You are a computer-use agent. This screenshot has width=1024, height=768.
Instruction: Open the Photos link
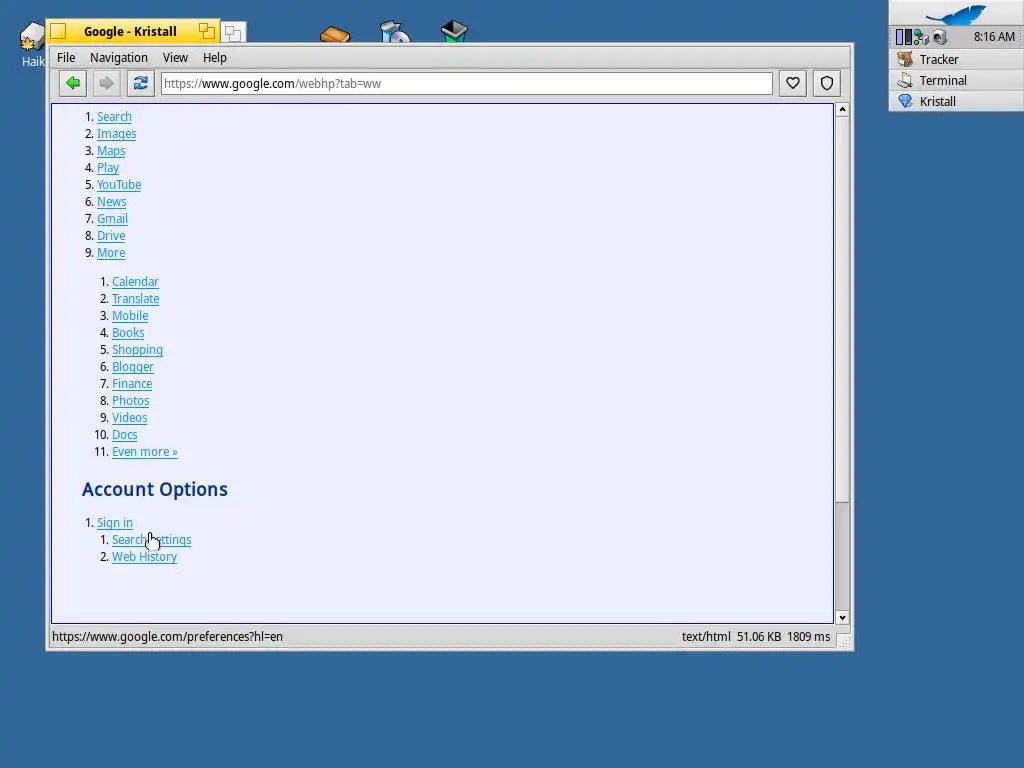(131, 400)
